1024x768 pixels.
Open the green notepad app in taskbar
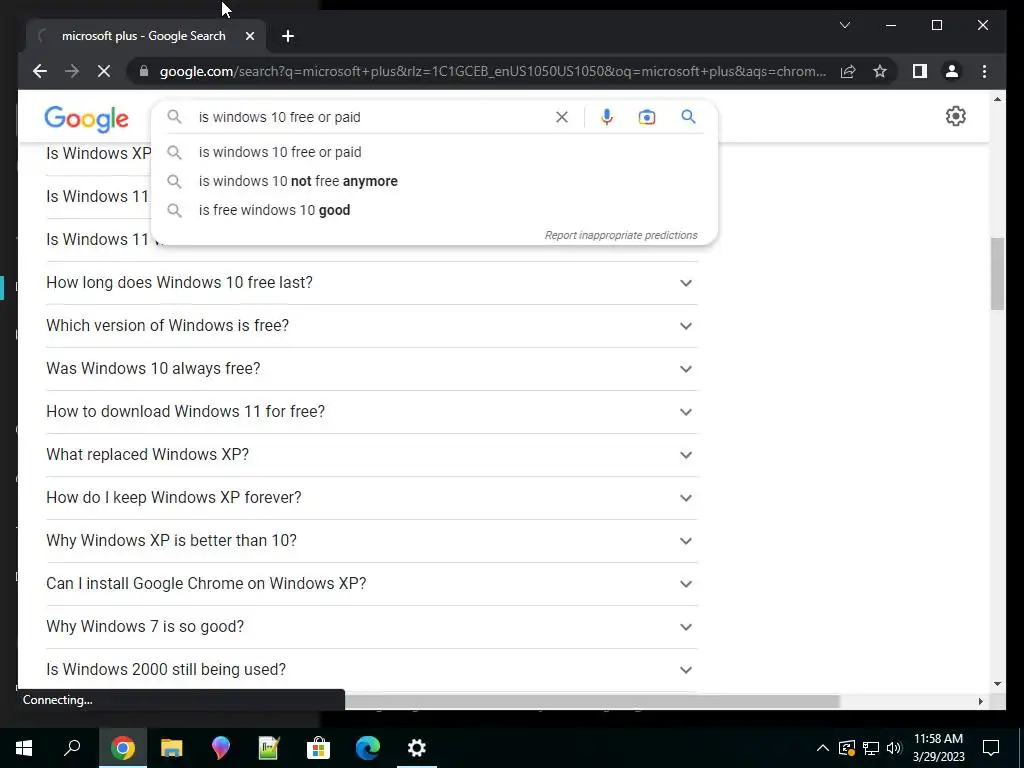[269, 748]
